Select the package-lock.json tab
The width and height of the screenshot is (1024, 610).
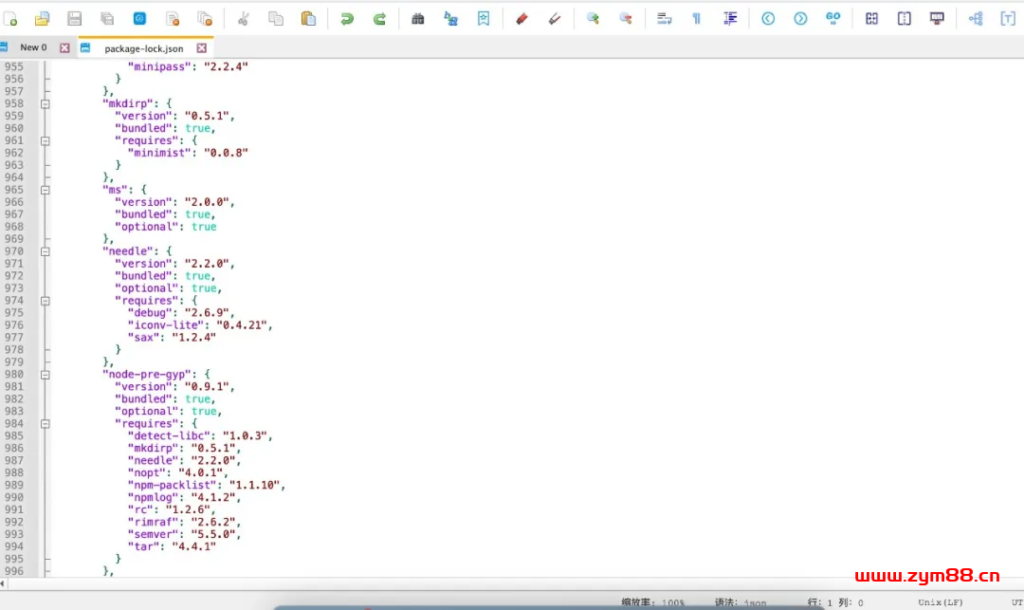coord(143,48)
